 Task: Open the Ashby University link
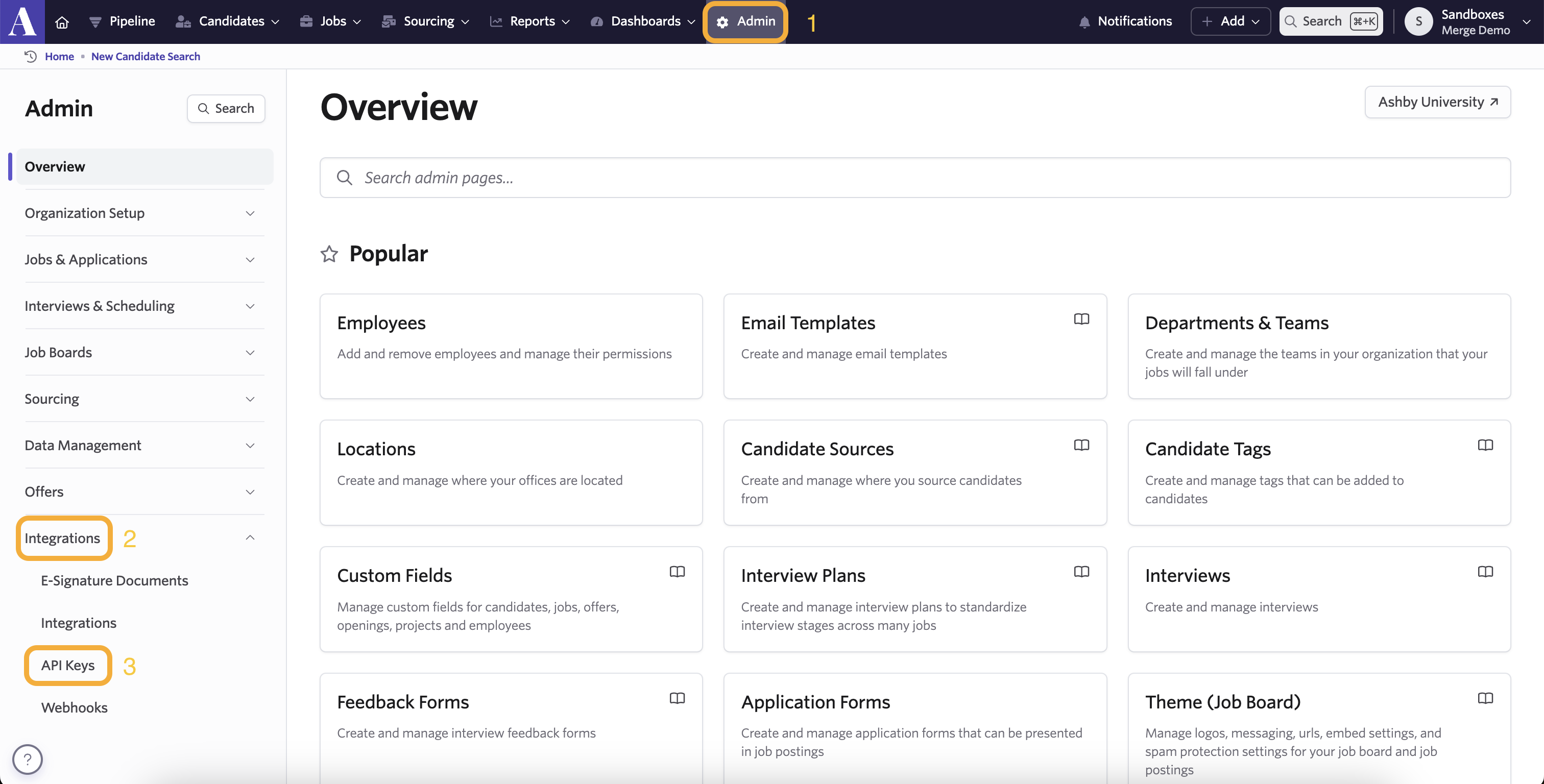coord(1437,102)
